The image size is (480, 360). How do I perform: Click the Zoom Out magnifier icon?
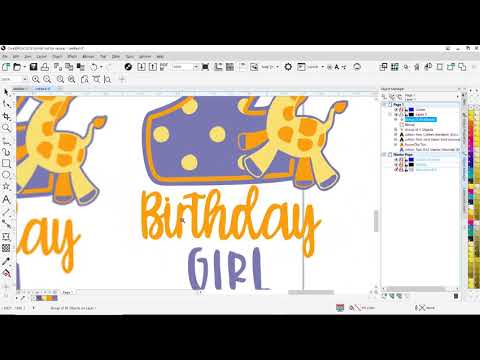[47, 79]
